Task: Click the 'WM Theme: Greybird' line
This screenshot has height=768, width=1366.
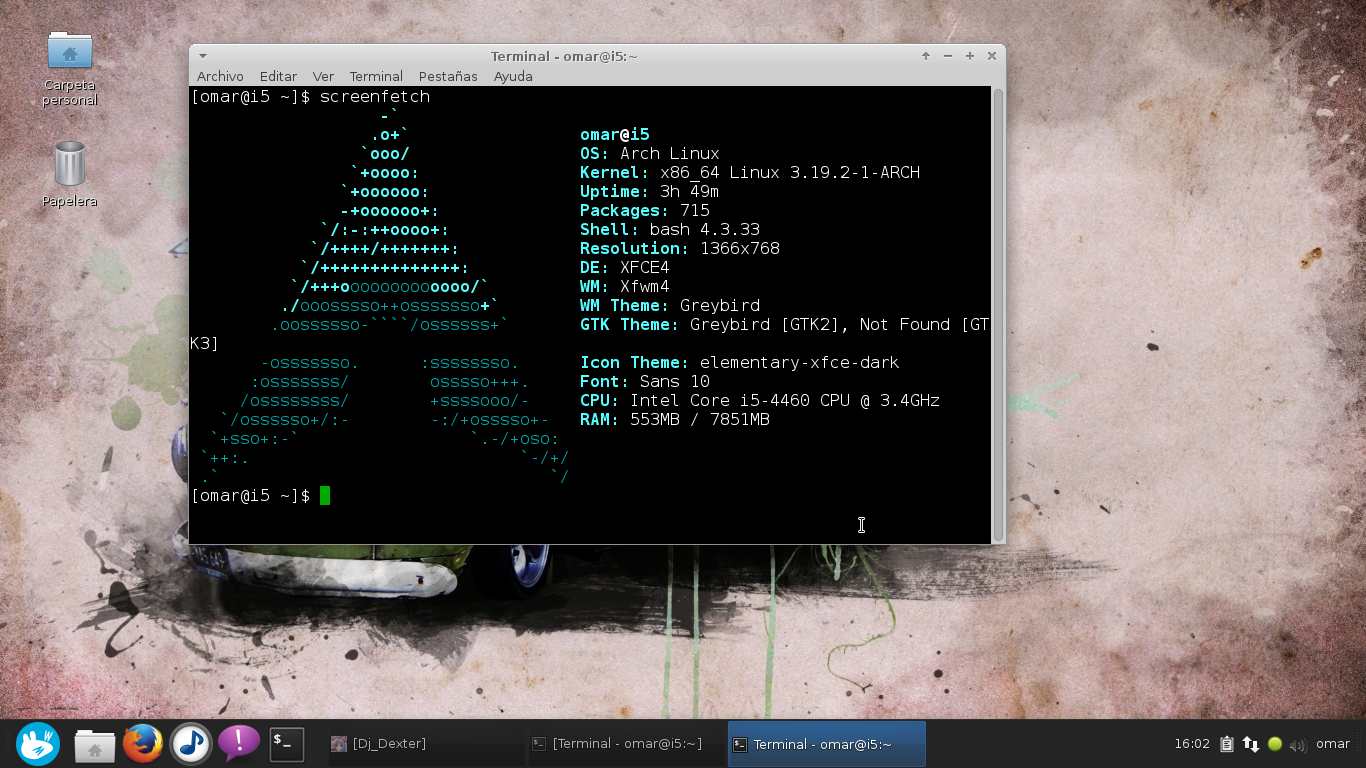Action: [670, 306]
